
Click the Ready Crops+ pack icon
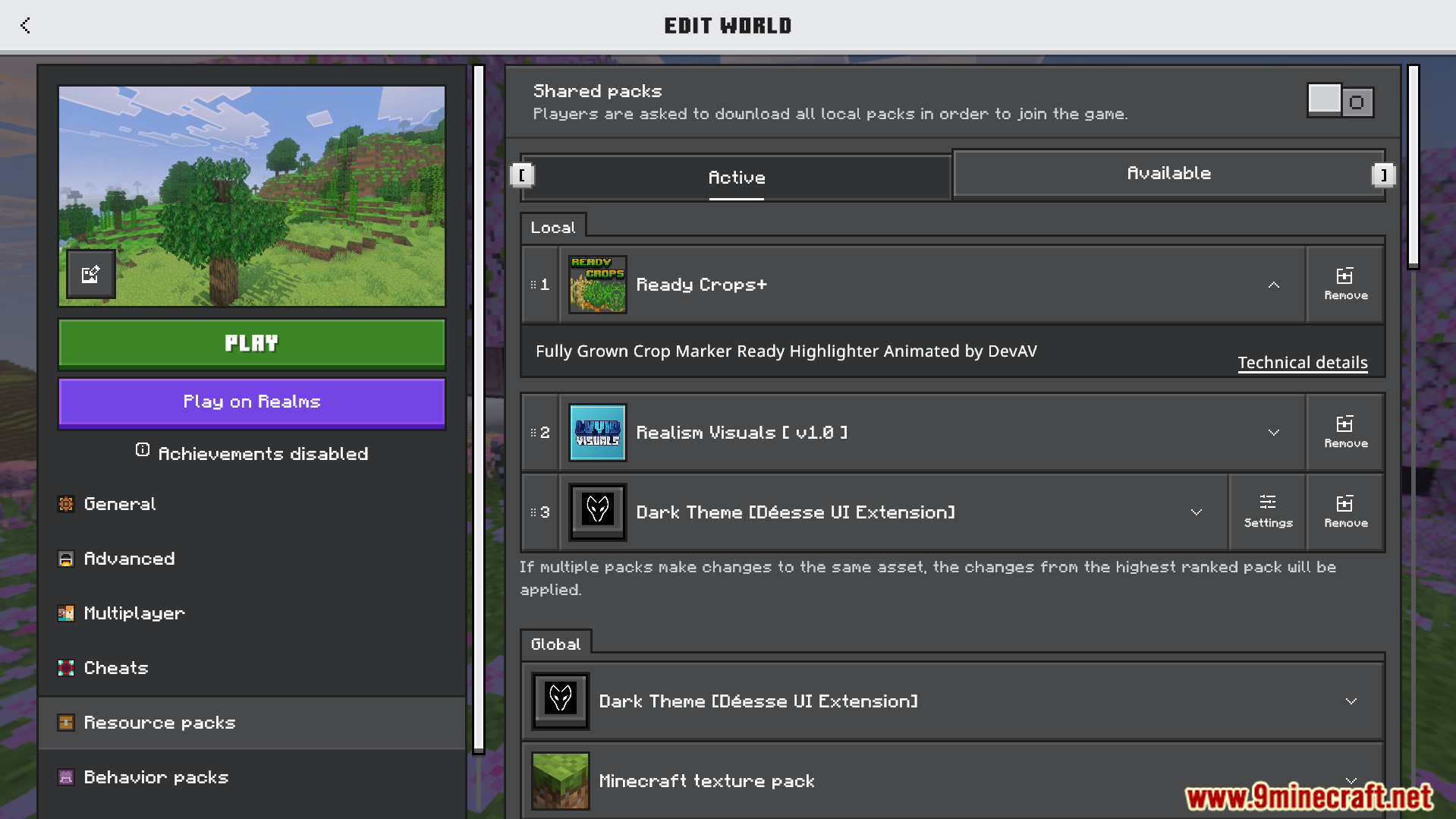pyautogui.click(x=598, y=285)
